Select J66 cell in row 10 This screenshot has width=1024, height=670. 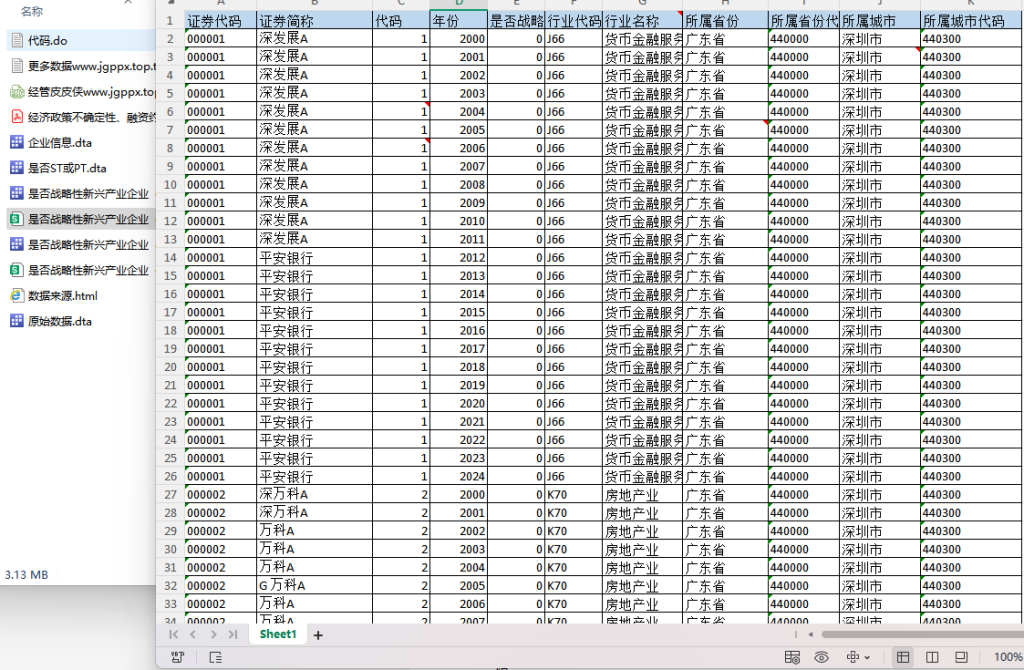[x=573, y=185]
